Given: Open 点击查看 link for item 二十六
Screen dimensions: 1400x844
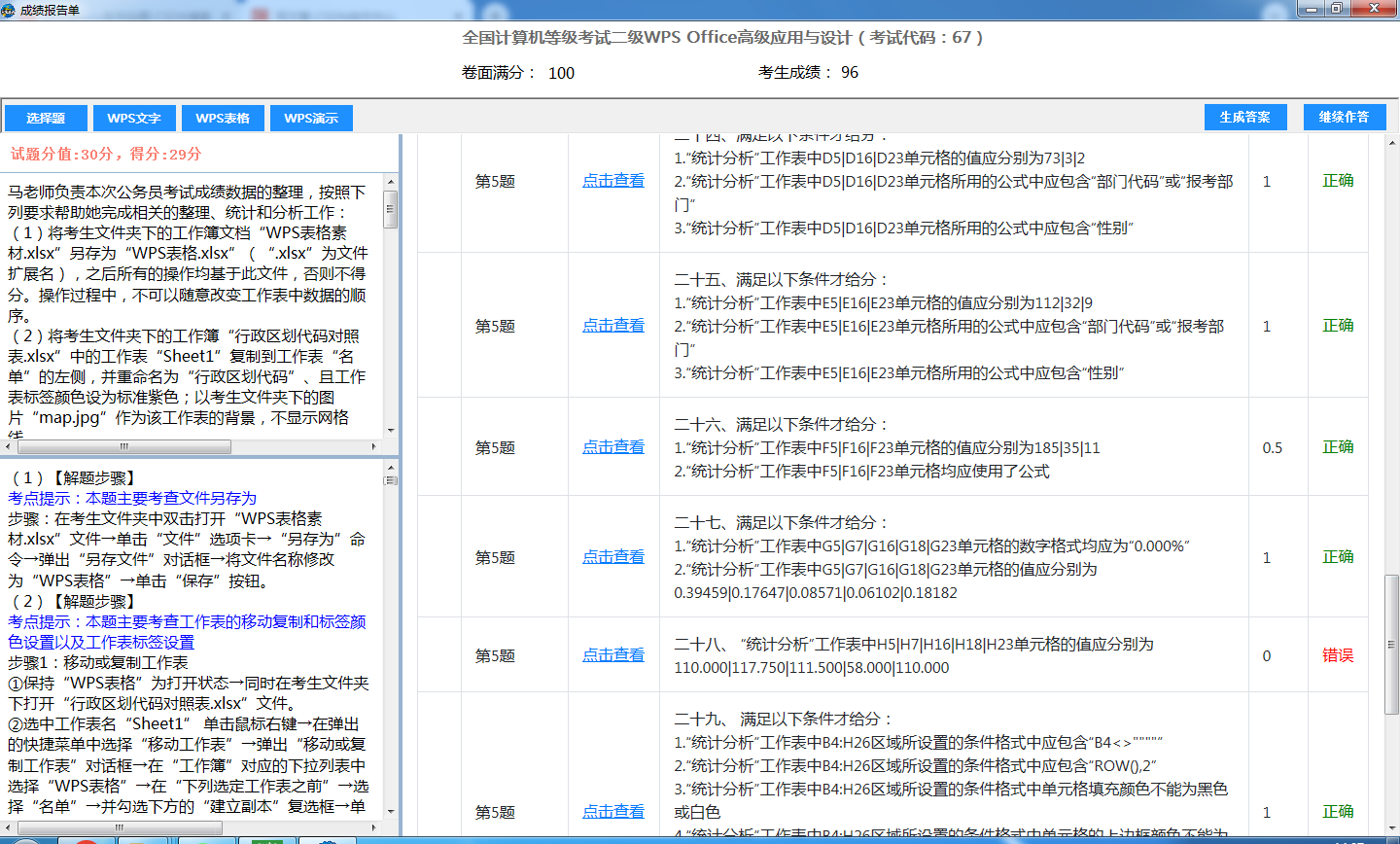Looking at the screenshot, I should (613, 446).
